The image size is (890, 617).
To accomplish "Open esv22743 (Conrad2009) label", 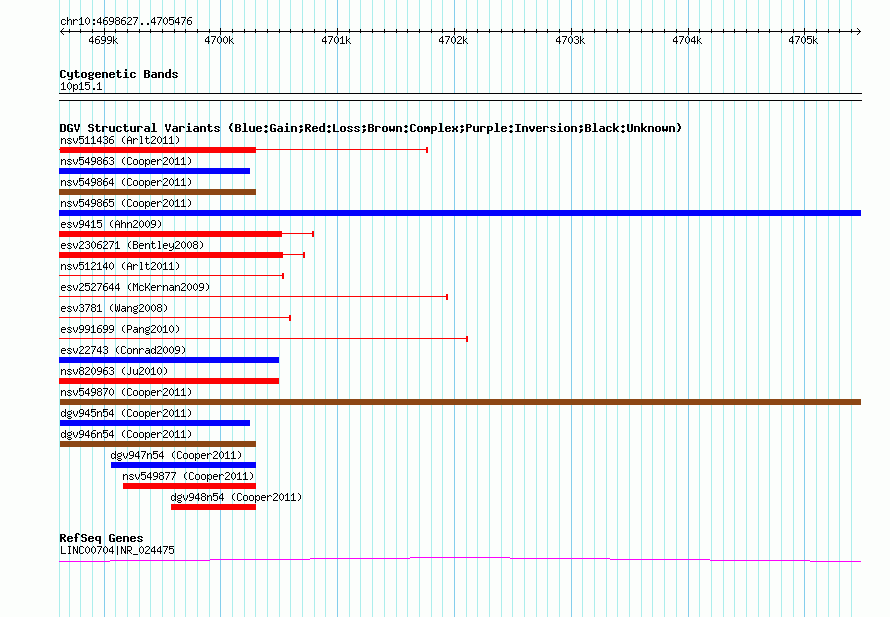I will pos(123,350).
